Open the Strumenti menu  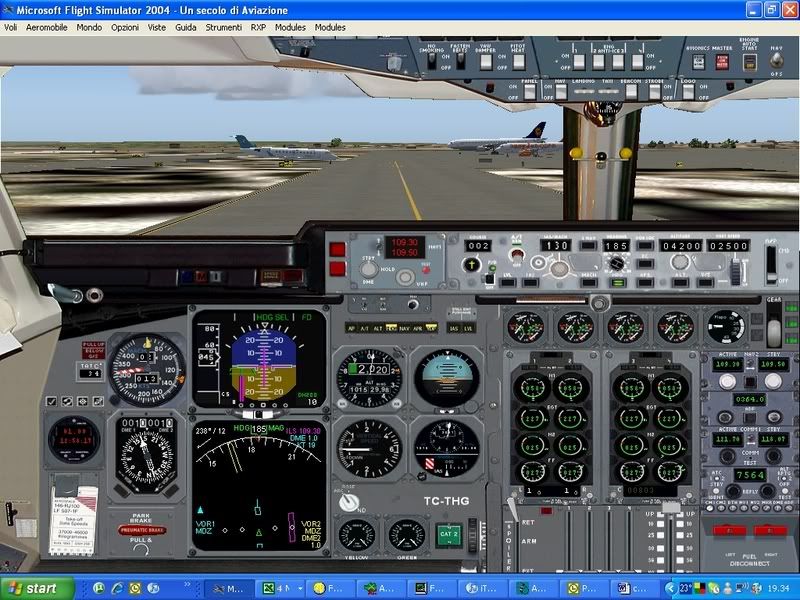223,28
